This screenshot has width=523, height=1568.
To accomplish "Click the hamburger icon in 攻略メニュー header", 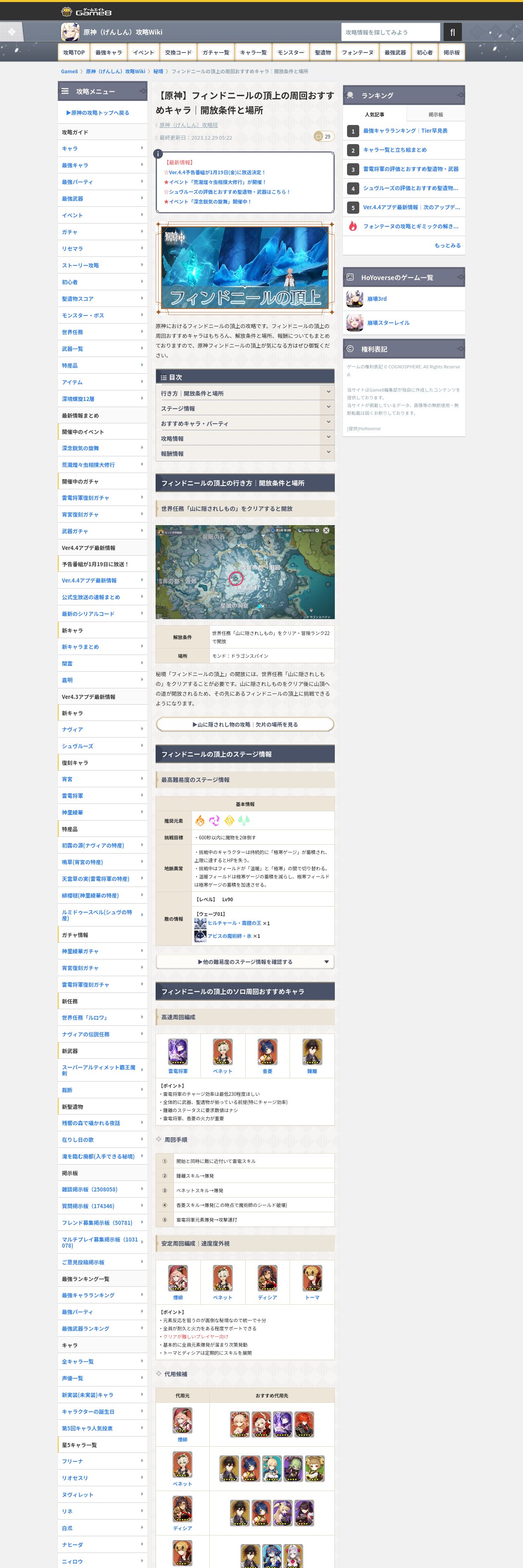I will tap(65, 91).
